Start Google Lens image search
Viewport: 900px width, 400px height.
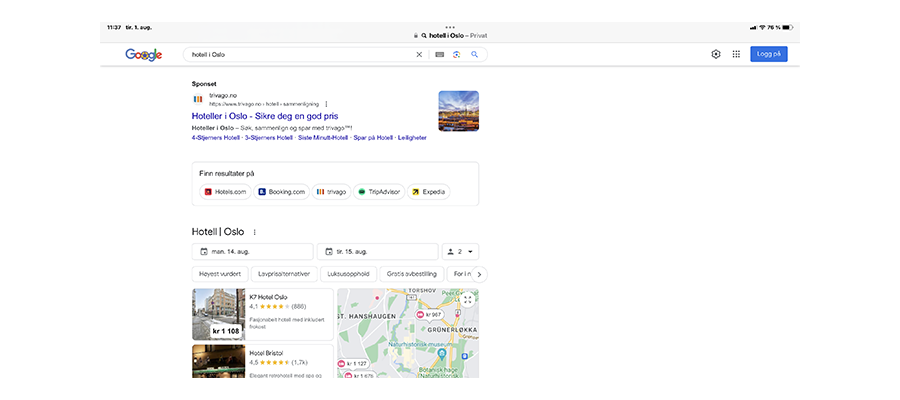(x=457, y=55)
